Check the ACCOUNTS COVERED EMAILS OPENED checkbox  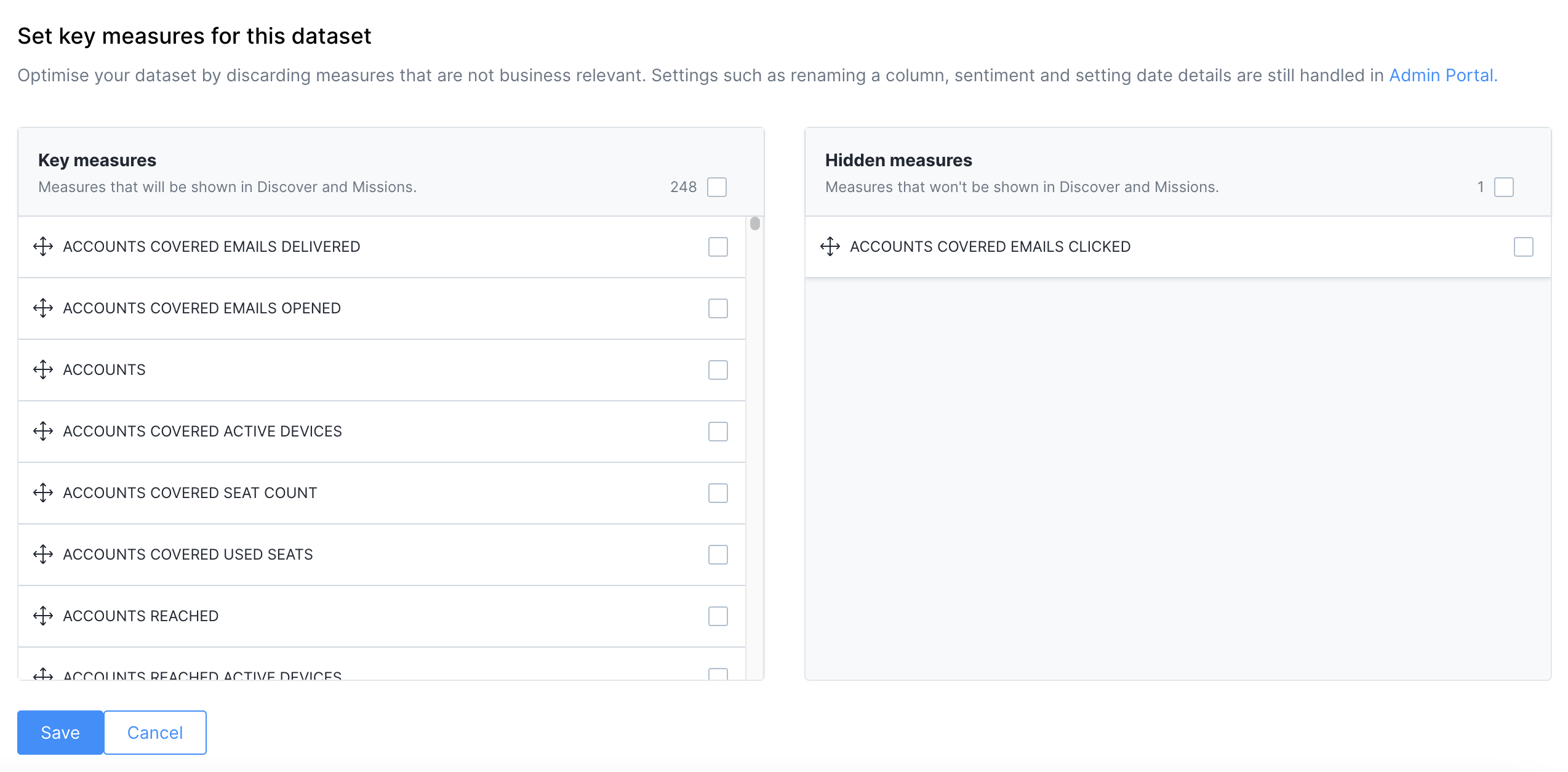(718, 308)
